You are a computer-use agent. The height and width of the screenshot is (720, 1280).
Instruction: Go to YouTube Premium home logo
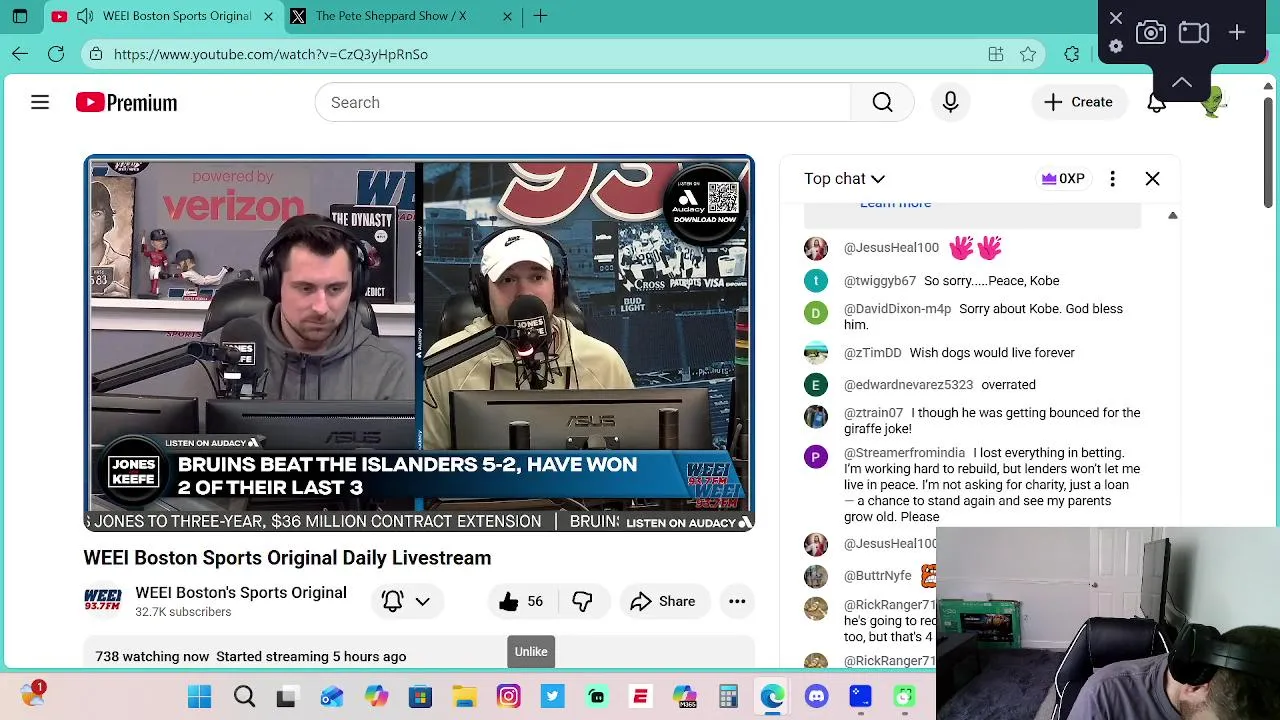click(126, 102)
